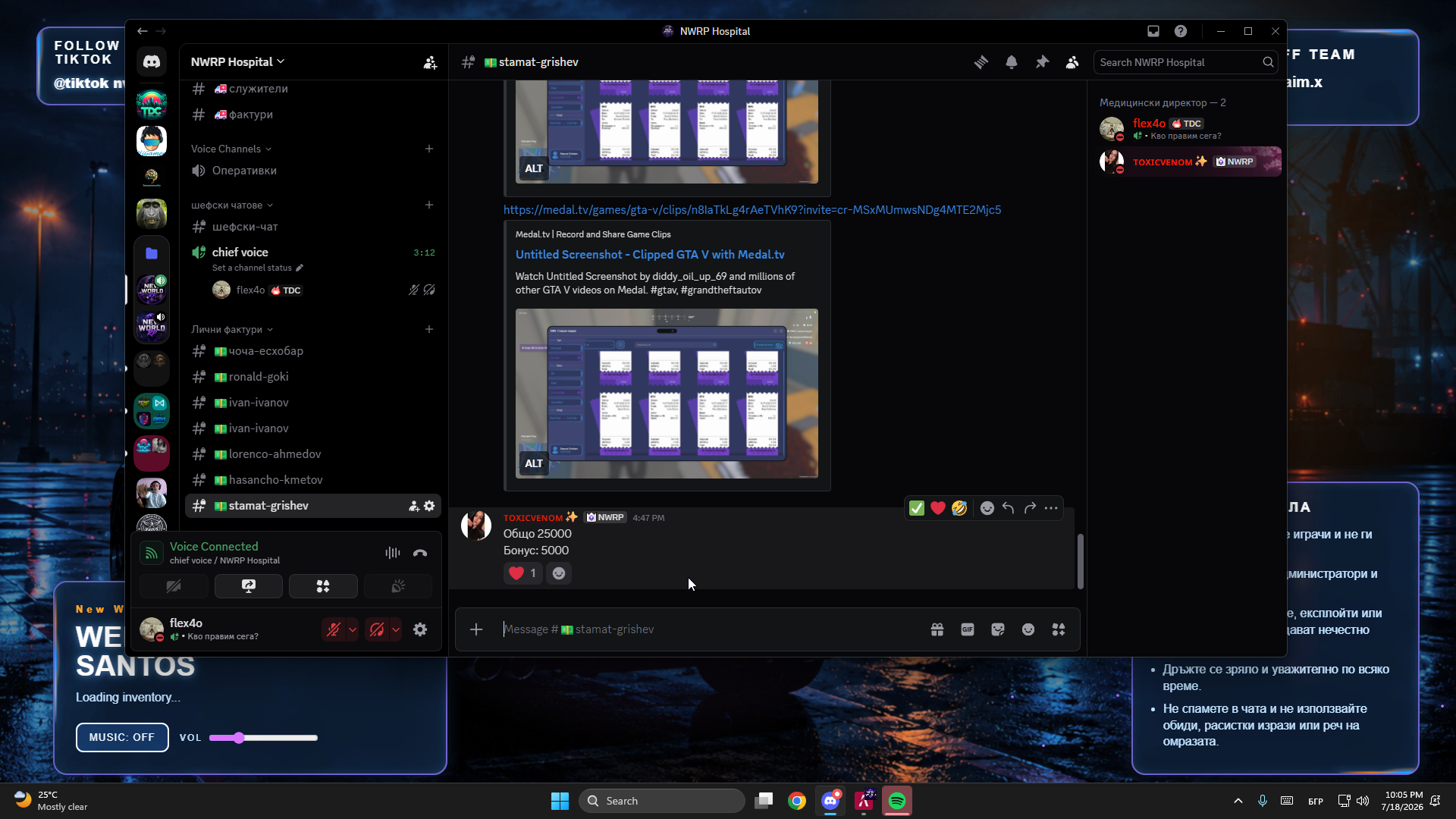This screenshot has height=819, width=1456.
Task: Add the laughing emoji quick reaction
Action: pyautogui.click(x=959, y=508)
